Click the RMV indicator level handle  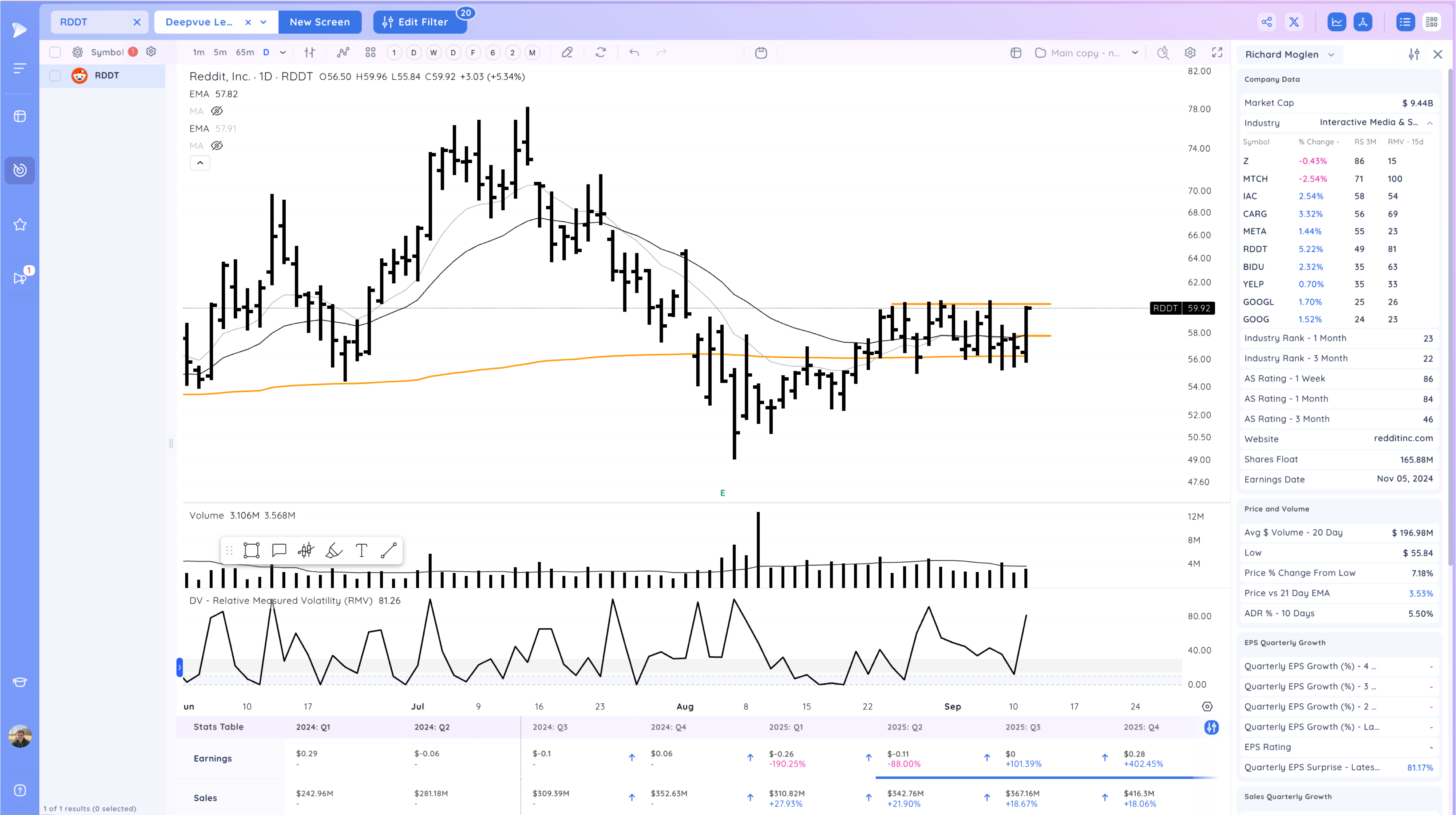(180, 668)
